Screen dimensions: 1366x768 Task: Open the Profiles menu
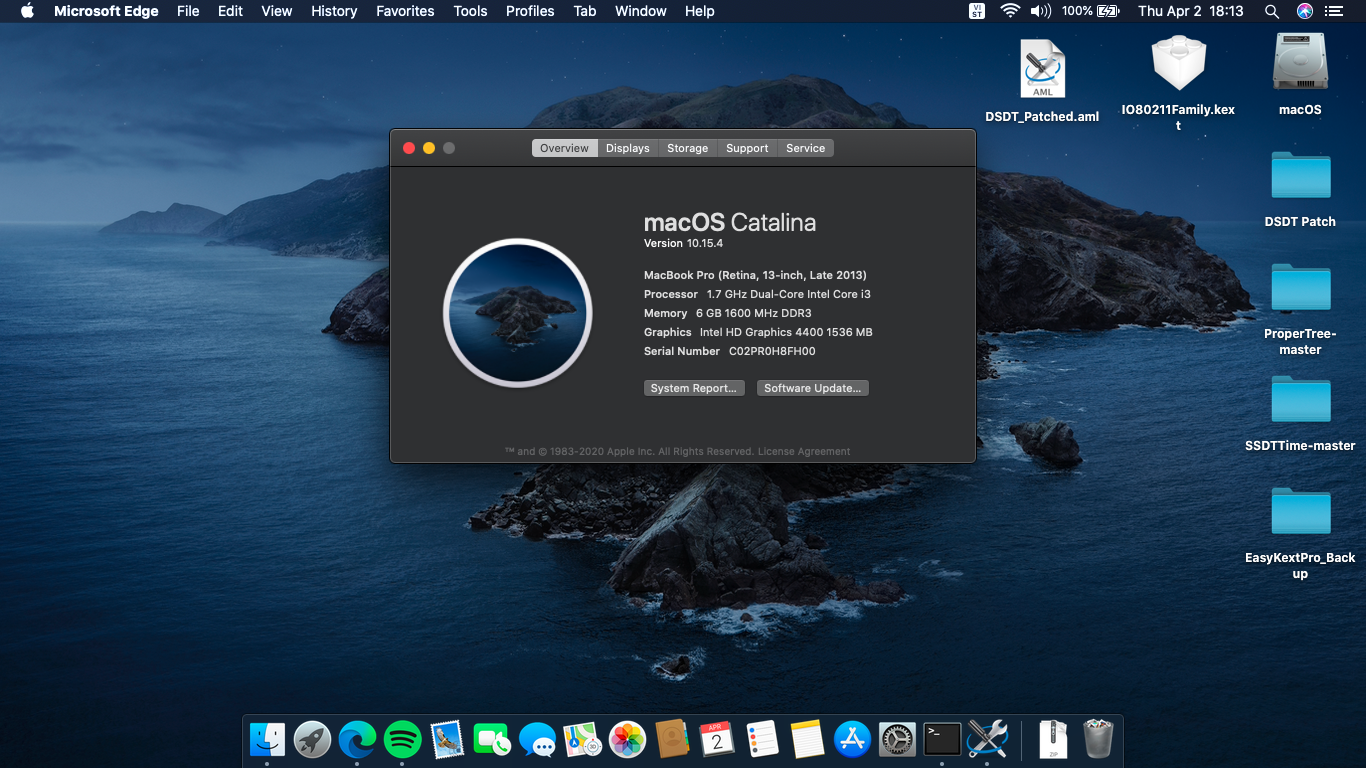pos(530,11)
